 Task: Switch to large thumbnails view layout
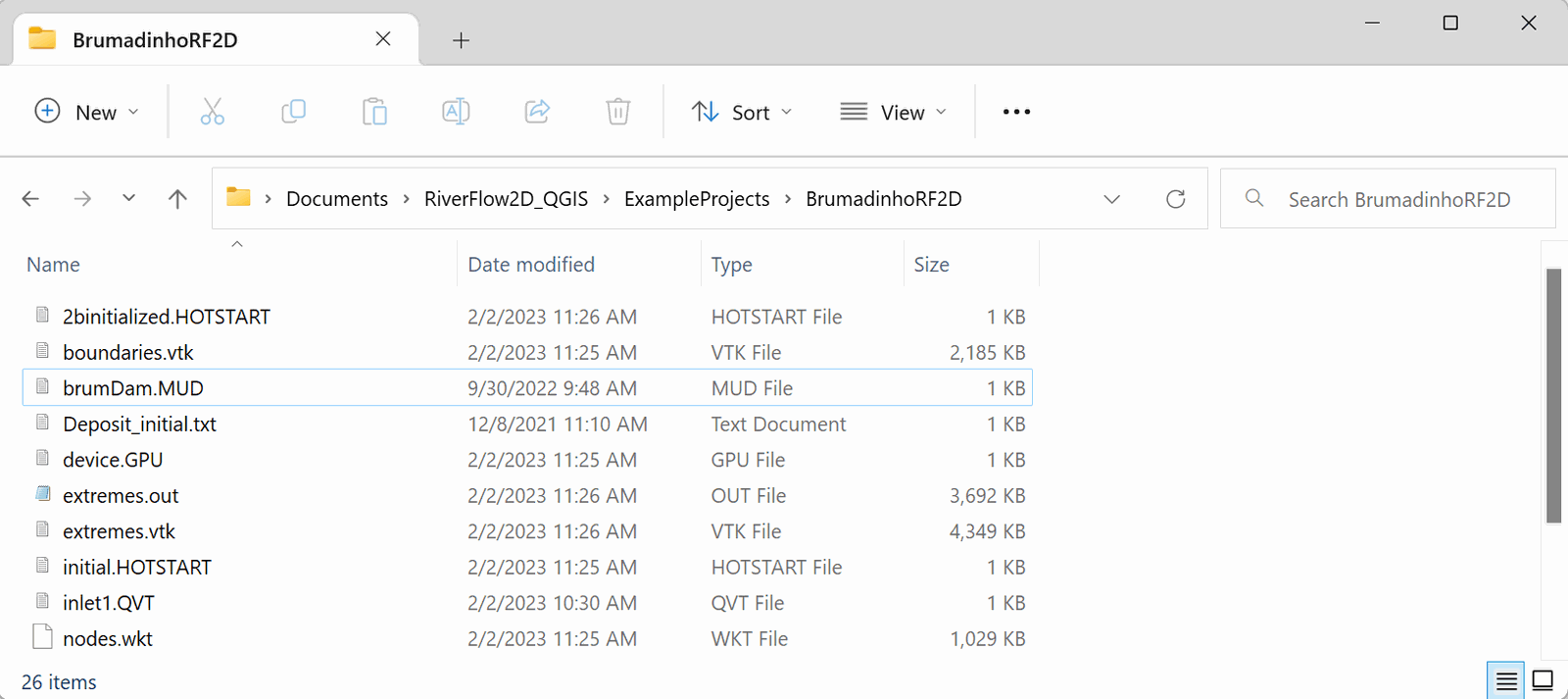[x=1543, y=680]
